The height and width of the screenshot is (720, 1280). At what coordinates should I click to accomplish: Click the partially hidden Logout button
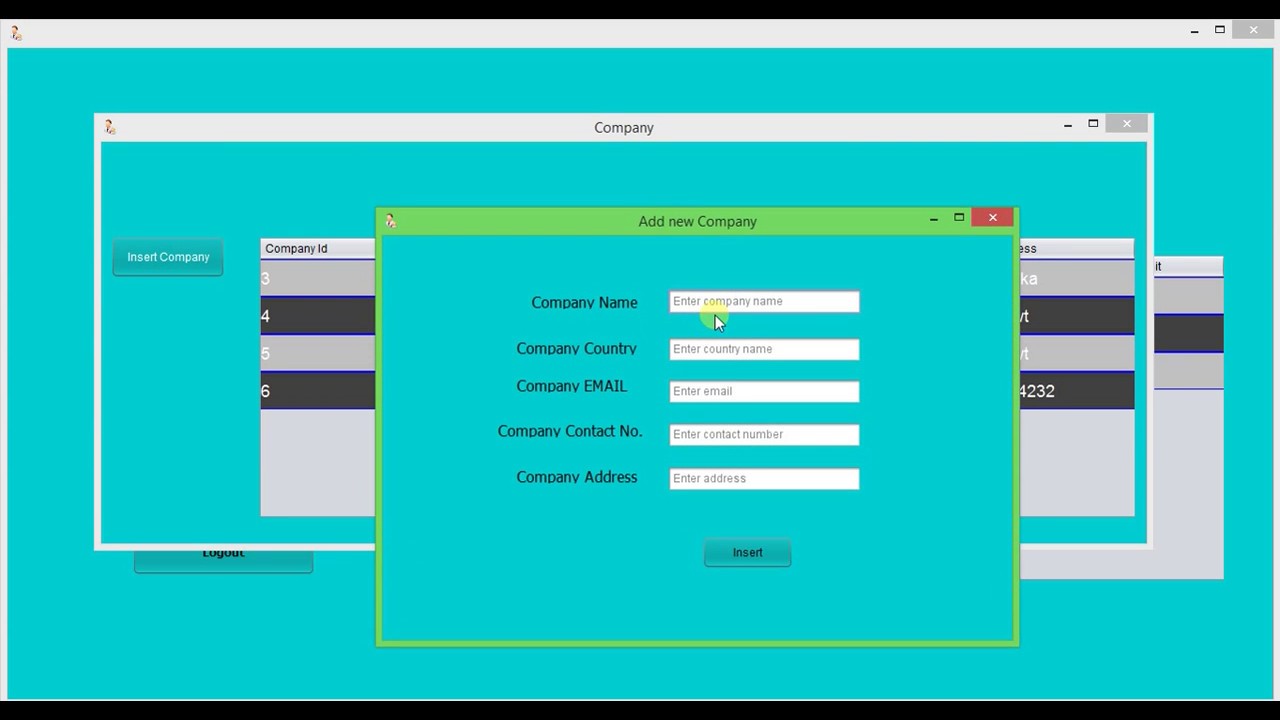click(x=223, y=559)
